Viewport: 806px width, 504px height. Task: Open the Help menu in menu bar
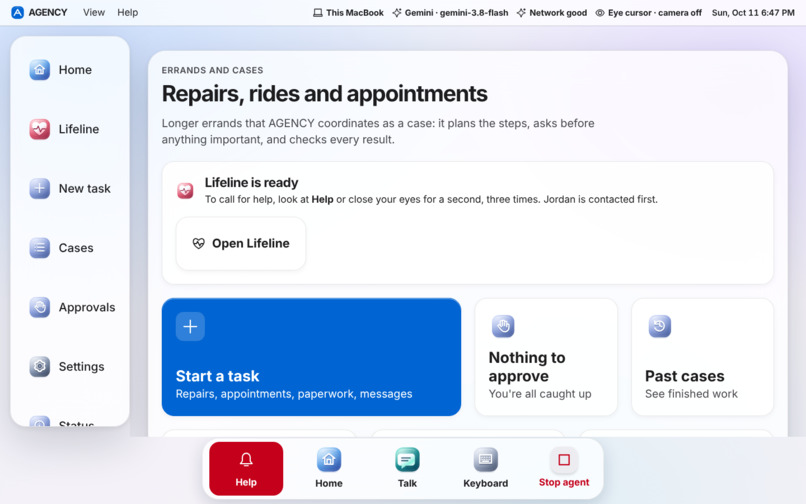pos(127,12)
